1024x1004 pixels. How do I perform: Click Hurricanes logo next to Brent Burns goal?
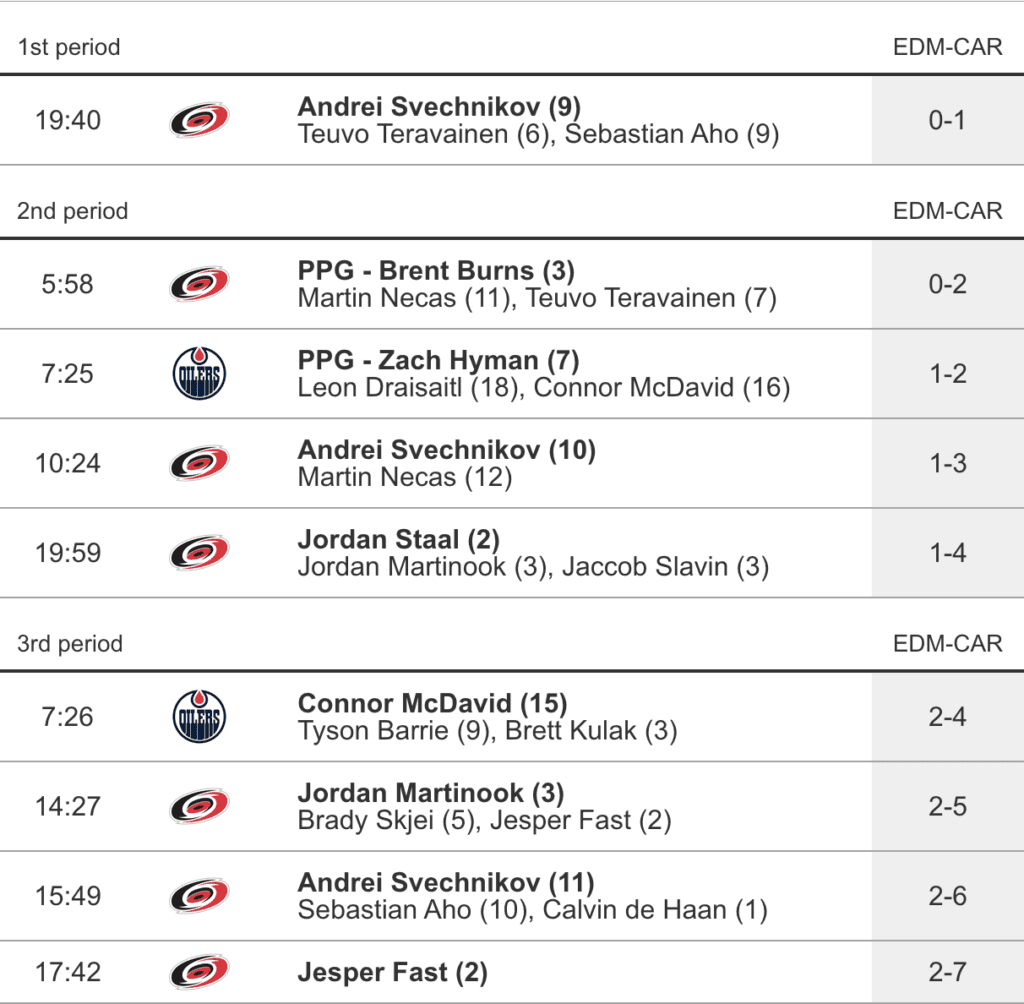199,284
